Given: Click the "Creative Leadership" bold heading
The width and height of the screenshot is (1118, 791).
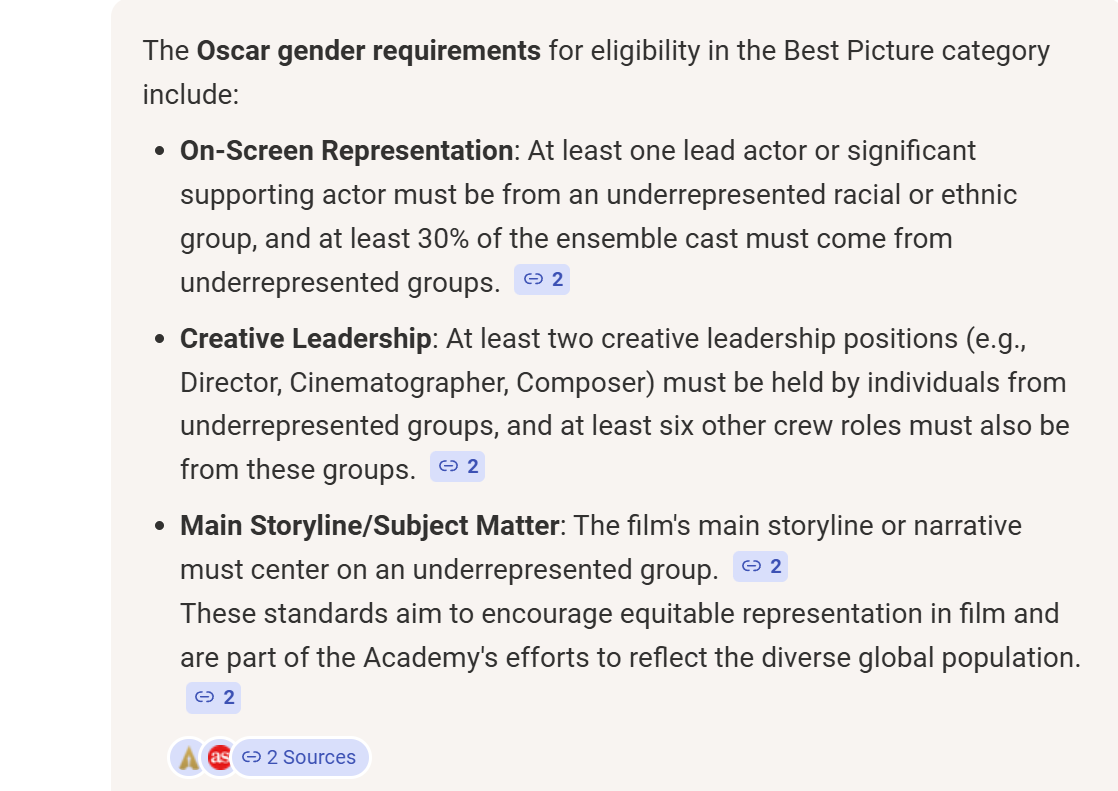Looking at the screenshot, I should (x=305, y=339).
